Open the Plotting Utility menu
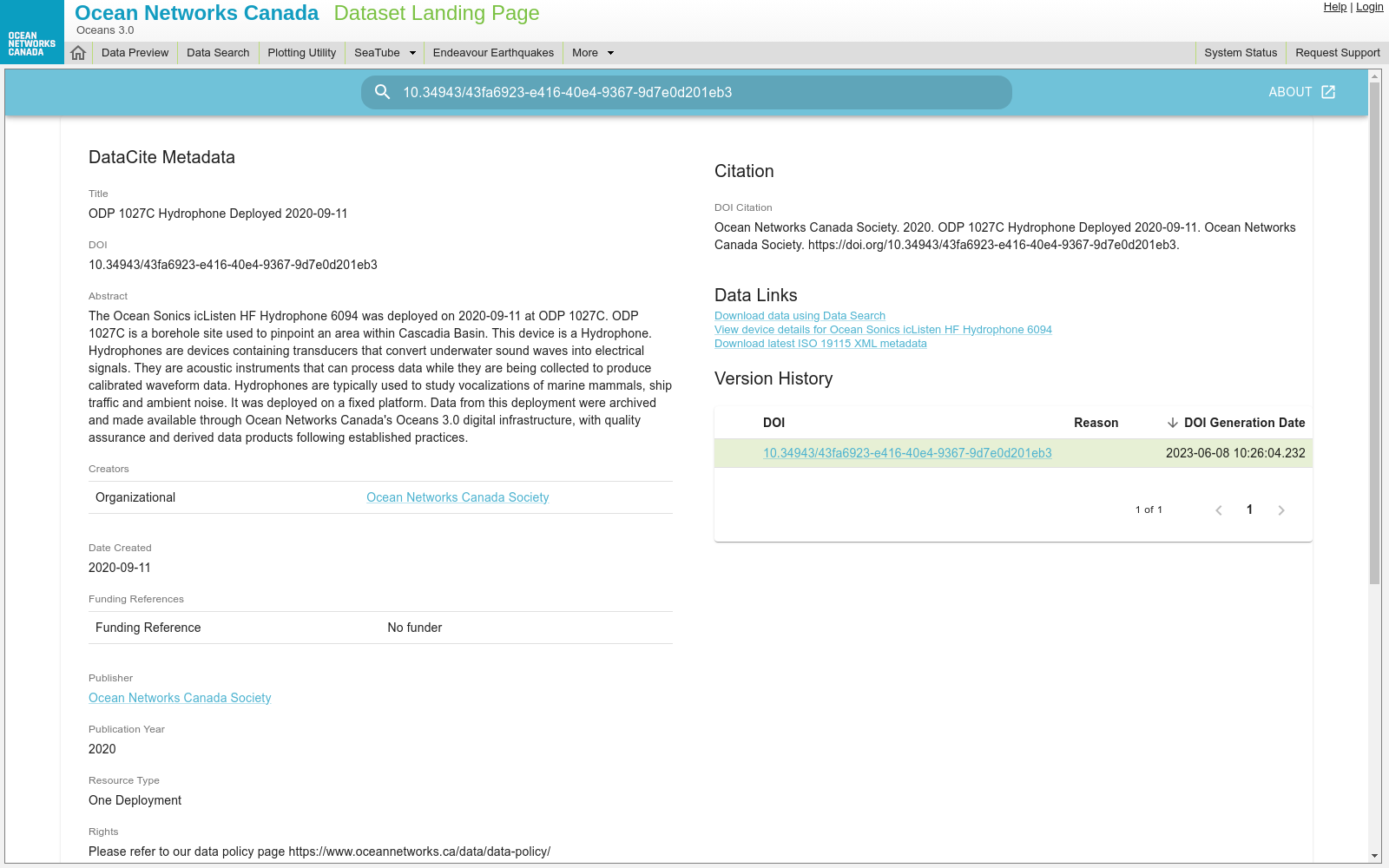This screenshot has width=1389, height=868. click(x=302, y=53)
